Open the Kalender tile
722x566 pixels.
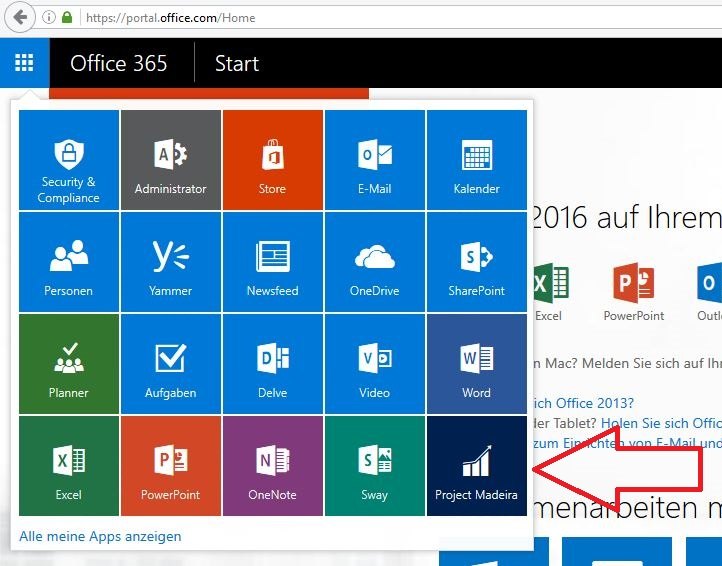pyautogui.click(x=477, y=160)
